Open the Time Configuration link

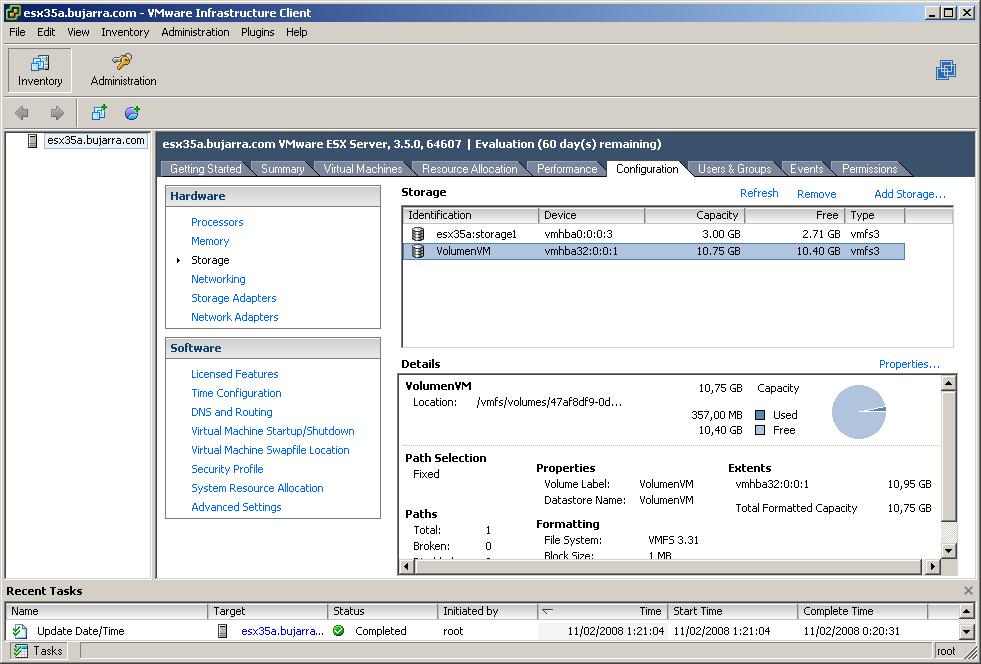tap(236, 393)
